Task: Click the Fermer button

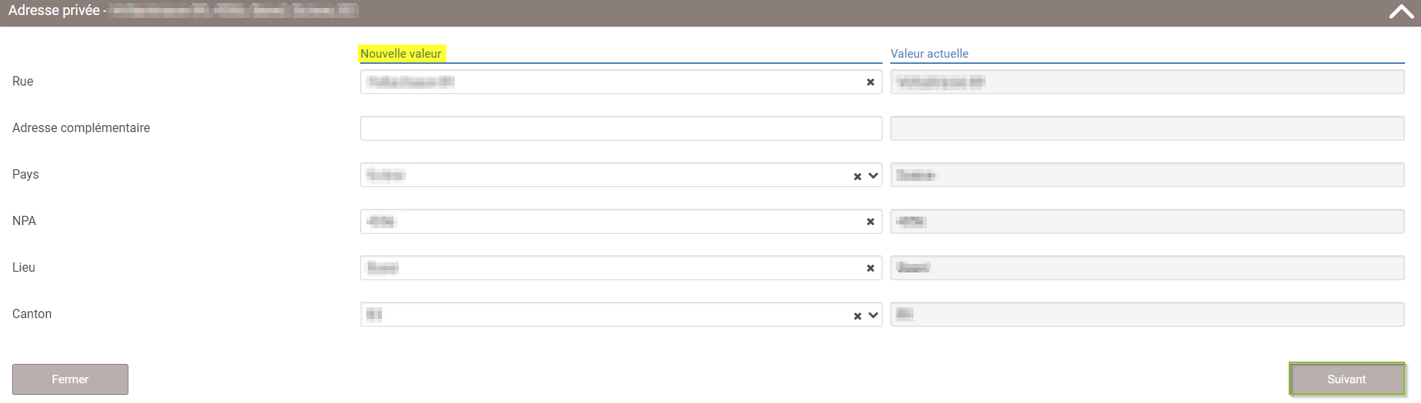Action: click(x=70, y=380)
